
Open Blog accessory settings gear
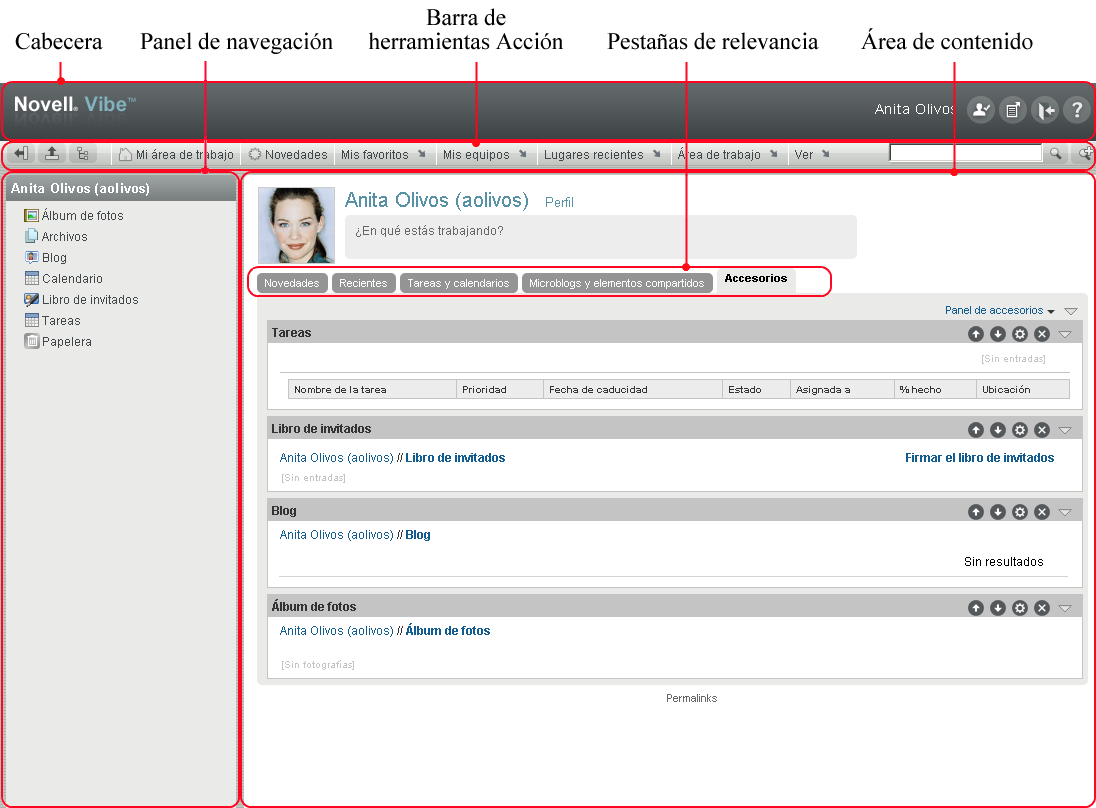[1020, 512]
